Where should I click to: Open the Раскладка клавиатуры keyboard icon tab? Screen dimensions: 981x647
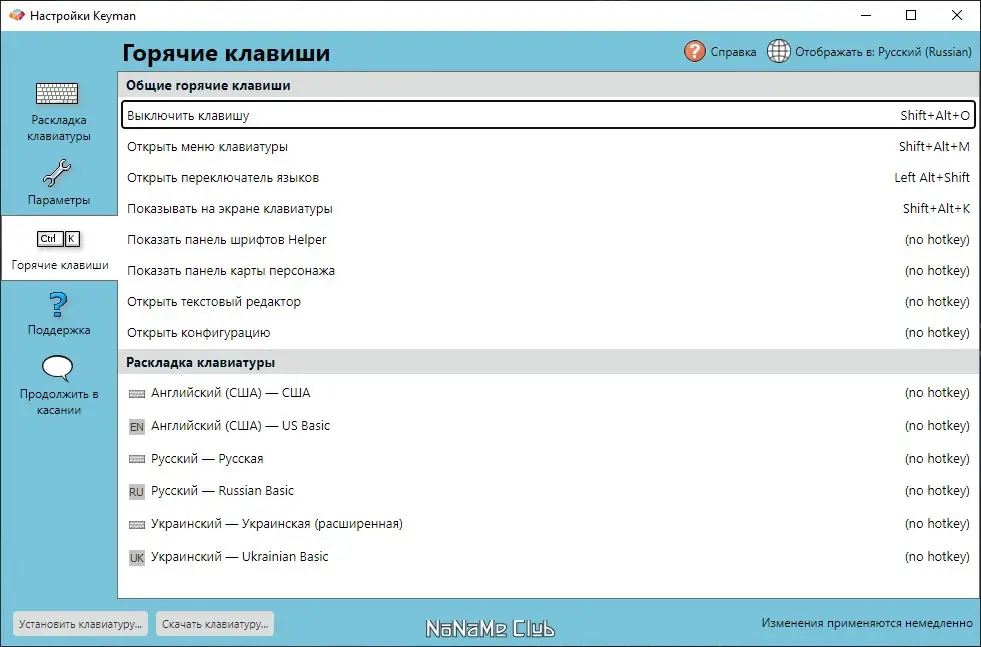click(57, 93)
